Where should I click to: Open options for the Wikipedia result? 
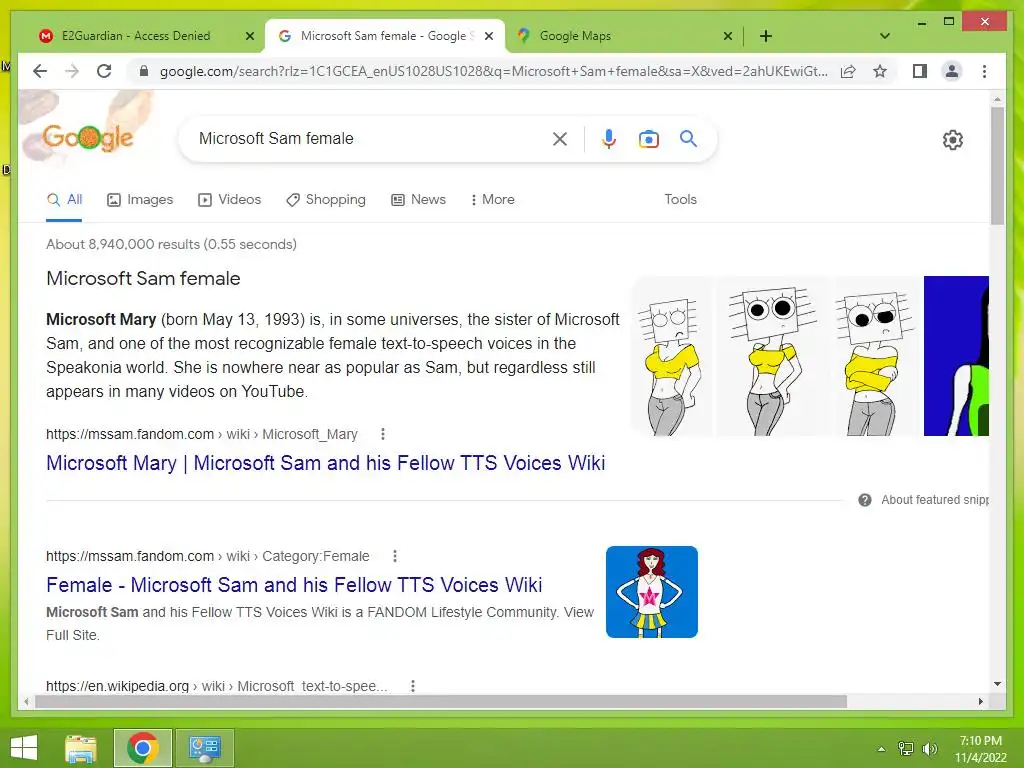pos(413,686)
